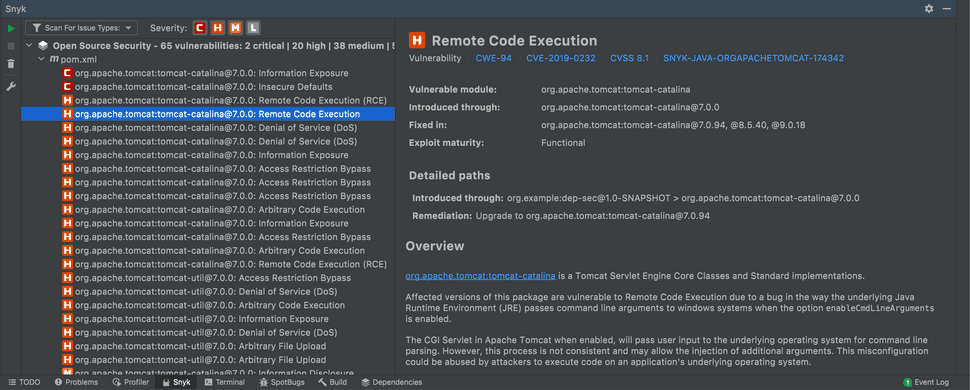Click the Remote Code Execution heading text
Viewport: 970px width, 390px height.
point(514,41)
